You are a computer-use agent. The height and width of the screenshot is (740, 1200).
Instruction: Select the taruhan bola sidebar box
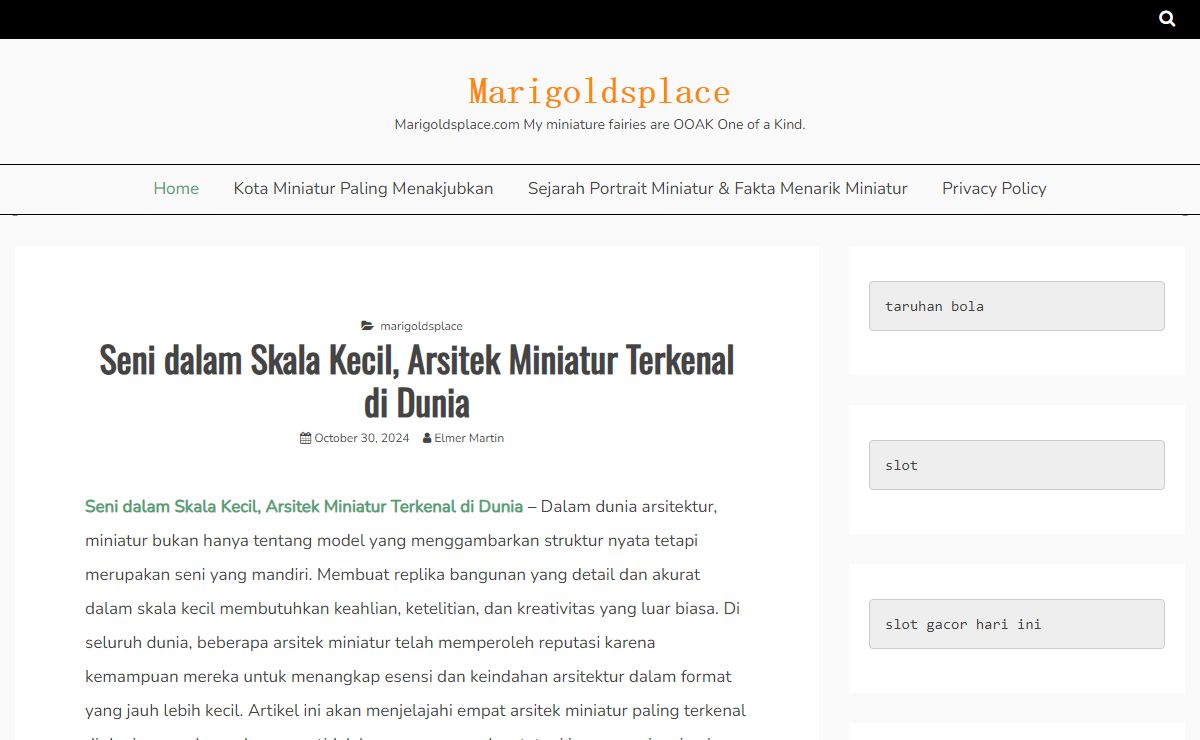tap(1017, 306)
